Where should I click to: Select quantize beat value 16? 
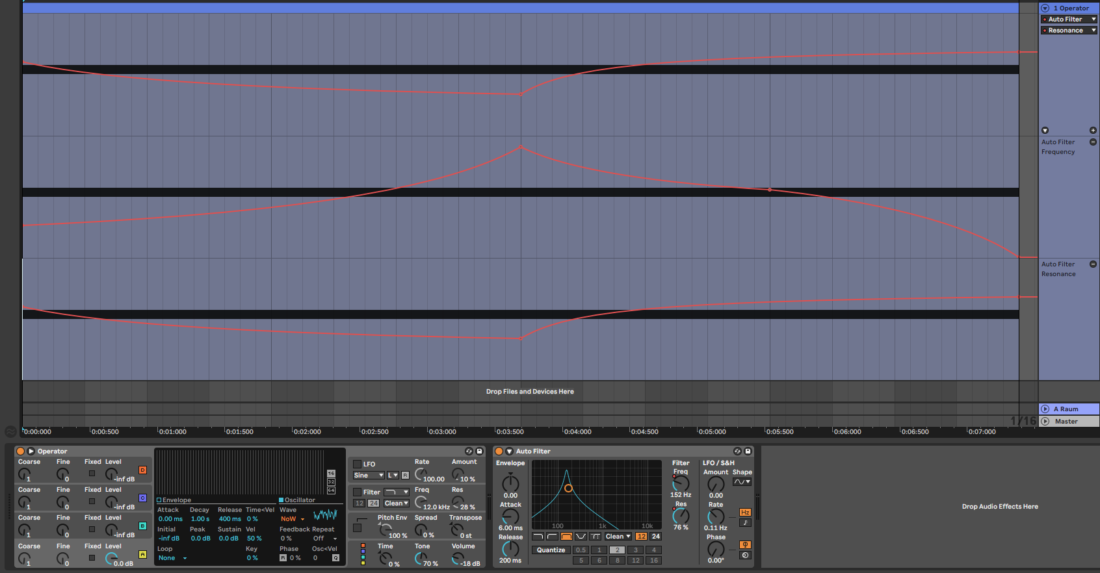tap(654, 560)
